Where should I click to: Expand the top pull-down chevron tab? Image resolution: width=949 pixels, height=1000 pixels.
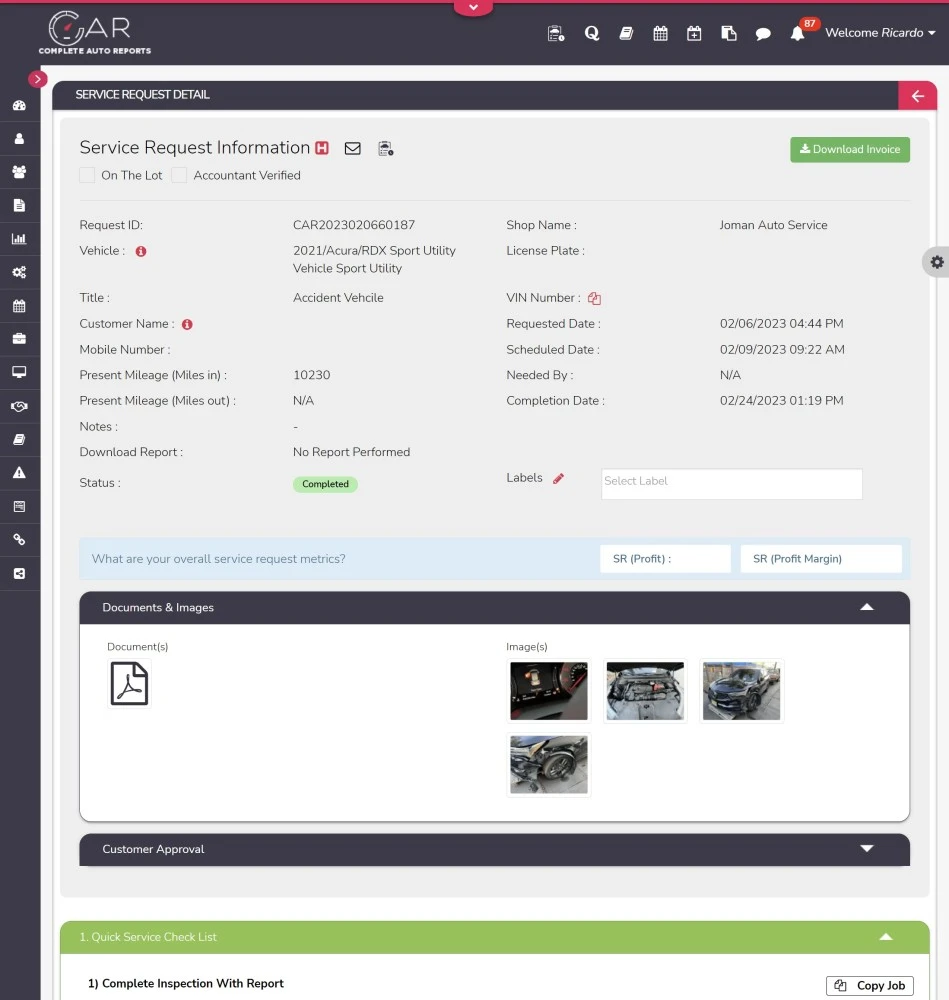pos(473,8)
